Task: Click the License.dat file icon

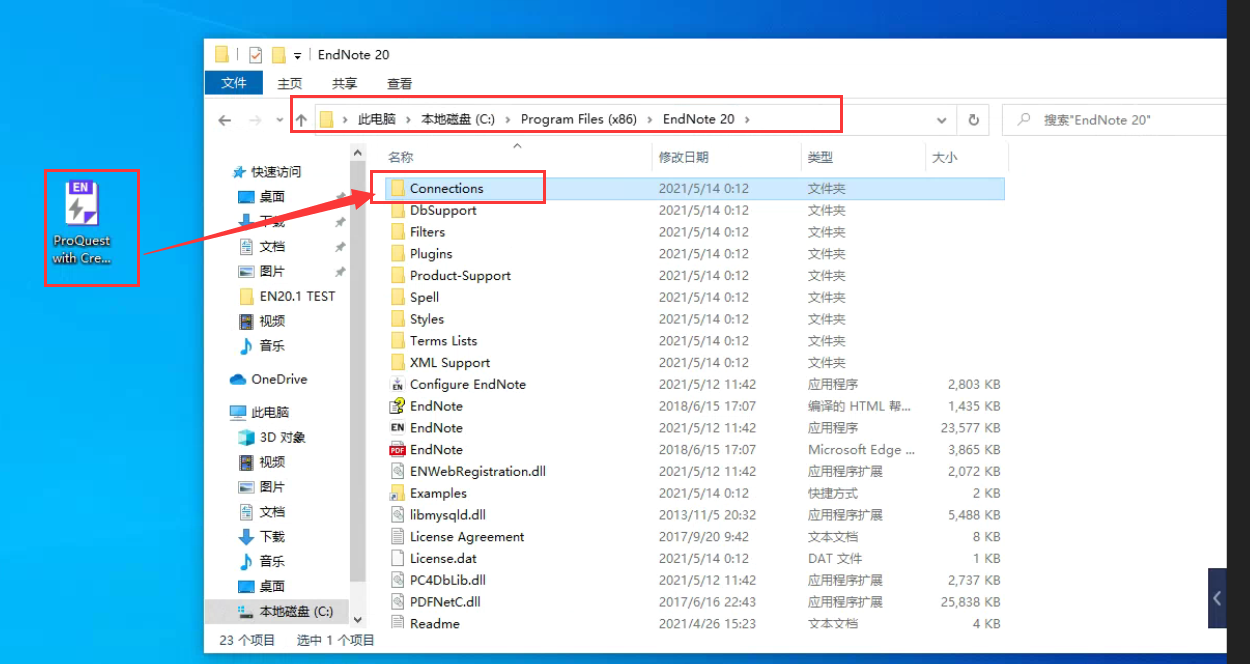Action: click(397, 559)
